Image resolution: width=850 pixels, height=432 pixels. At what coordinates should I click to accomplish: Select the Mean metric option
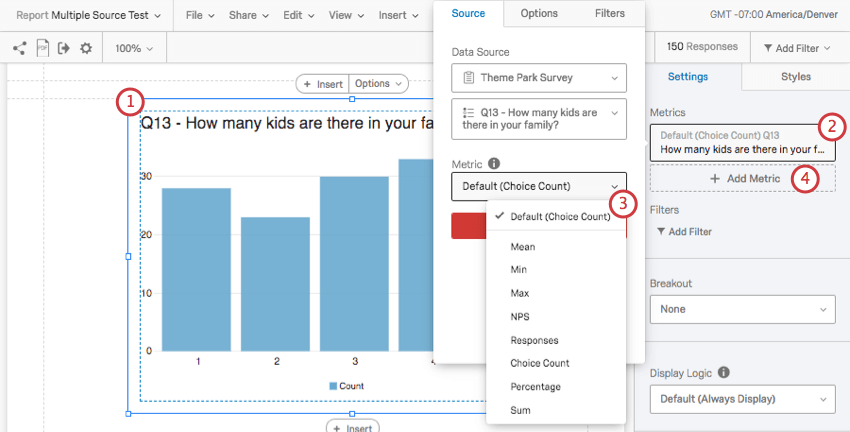tap(522, 247)
